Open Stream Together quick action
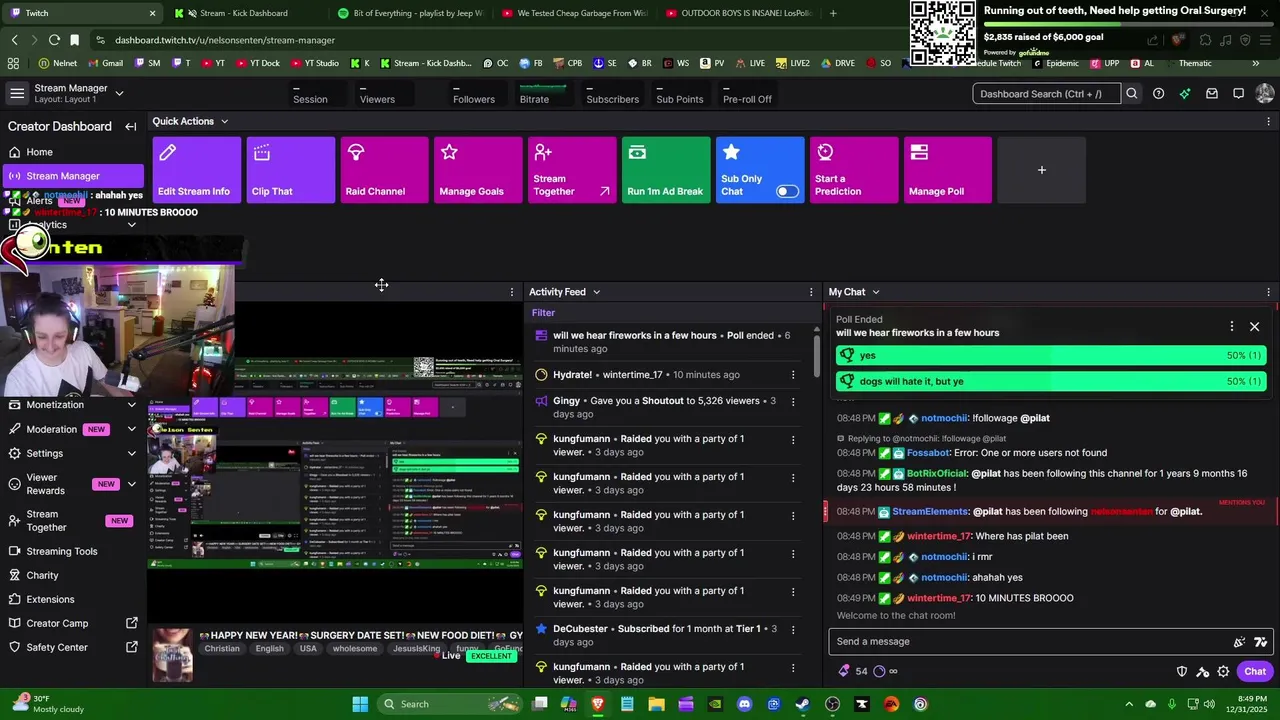Screen dimensions: 1280x720 click(572, 170)
